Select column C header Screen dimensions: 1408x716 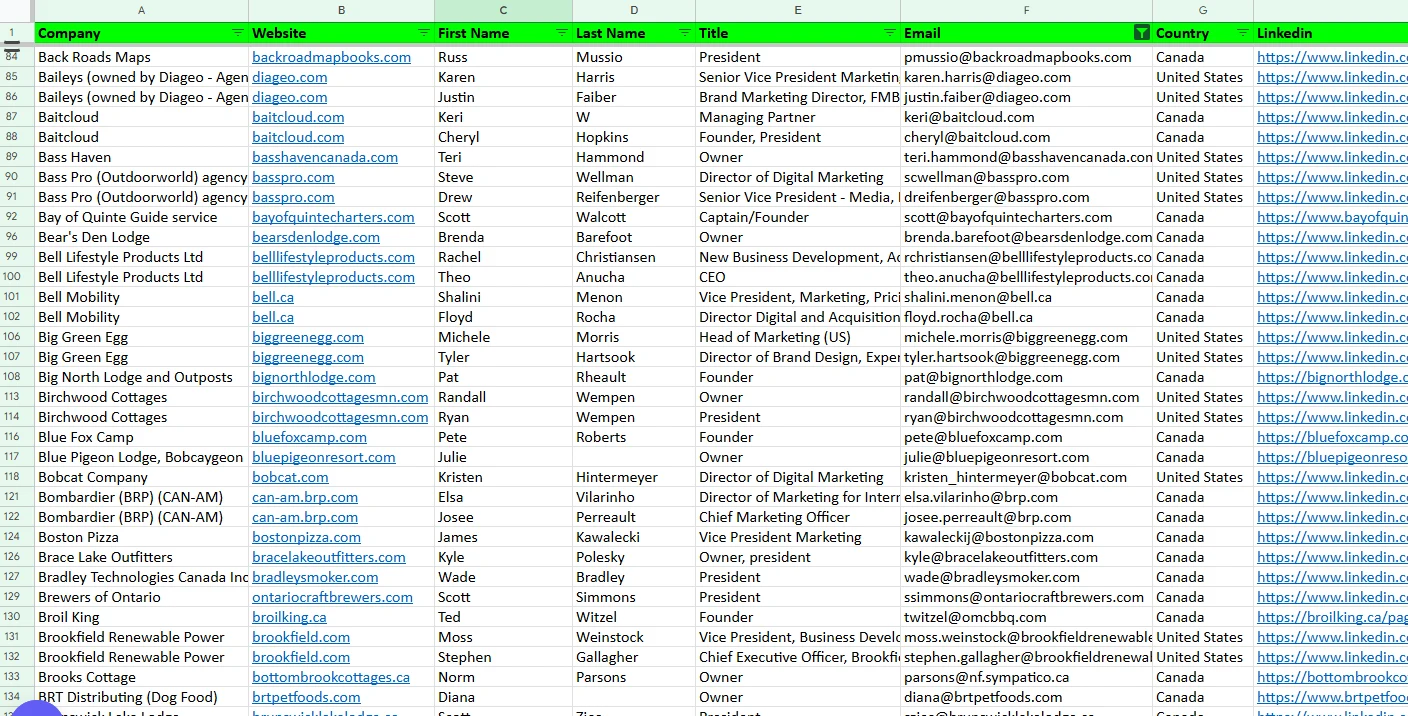coord(503,10)
